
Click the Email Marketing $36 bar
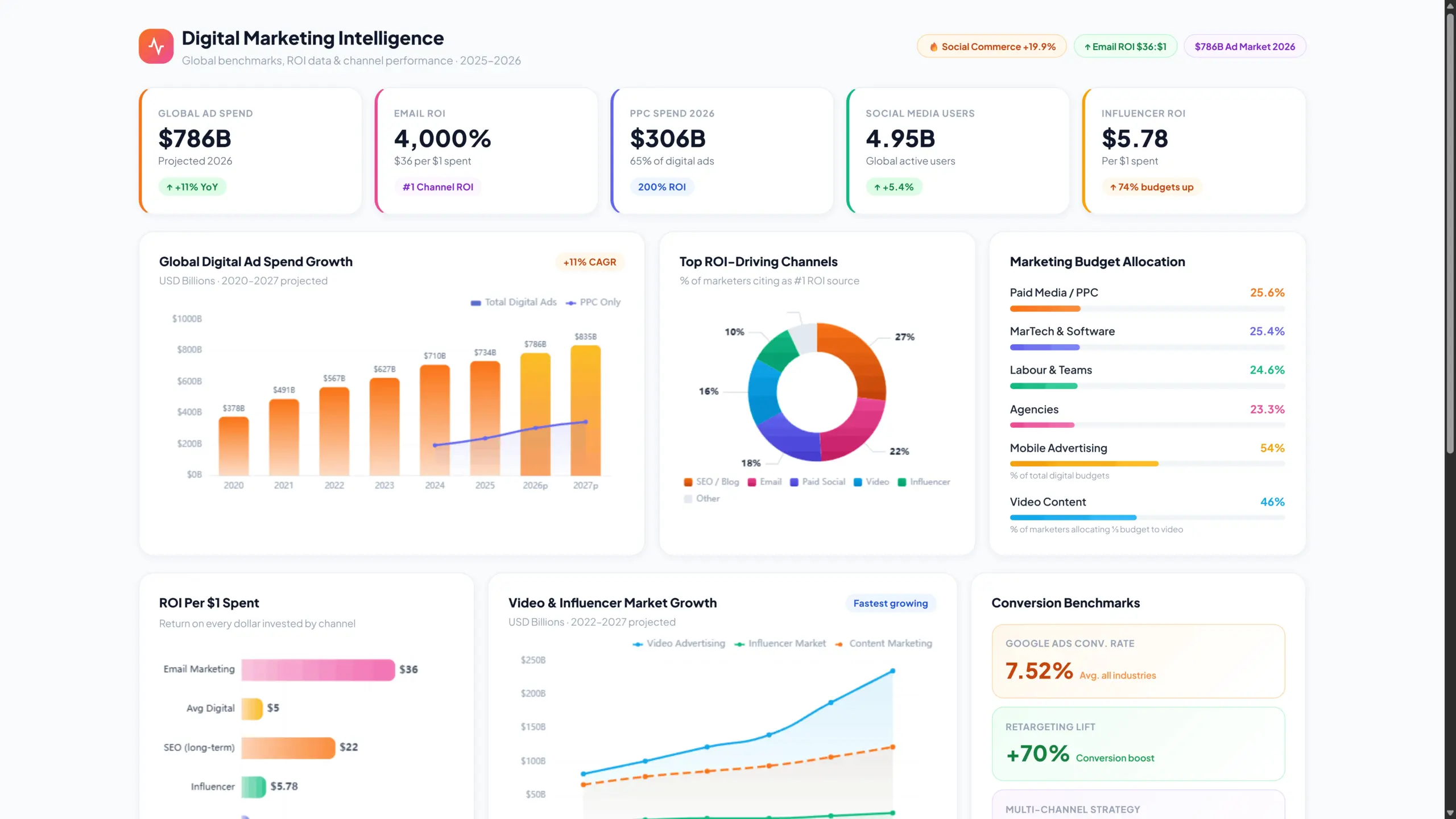pyautogui.click(x=318, y=670)
